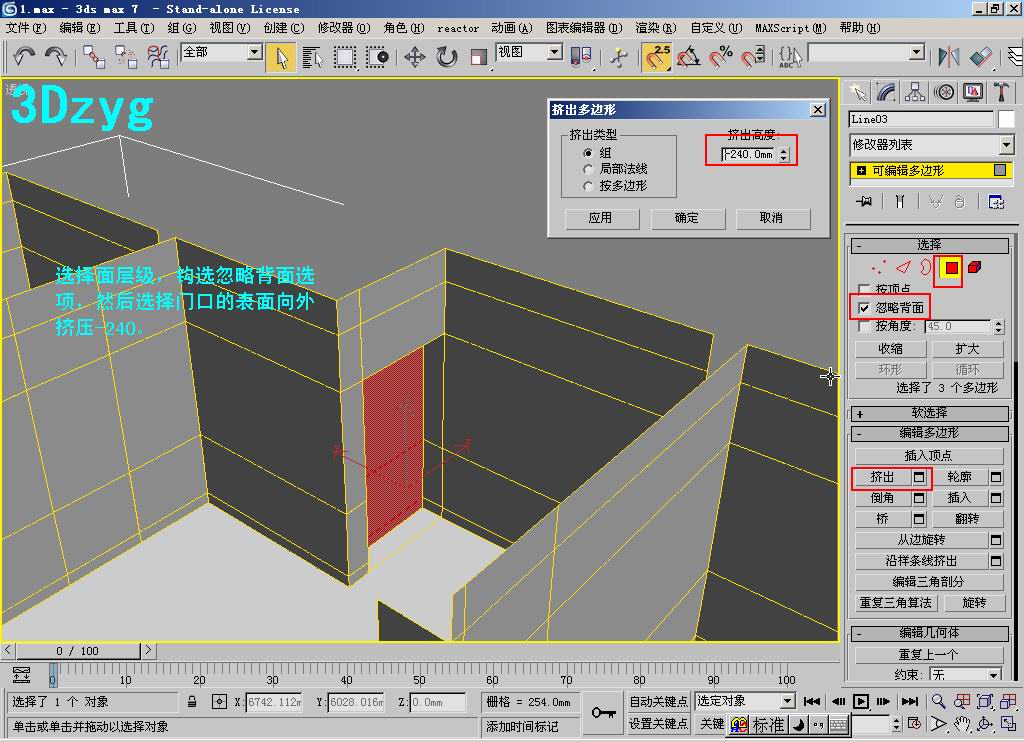
Task: Uncheck the 忽略背面 checkbox
Action: [864, 308]
